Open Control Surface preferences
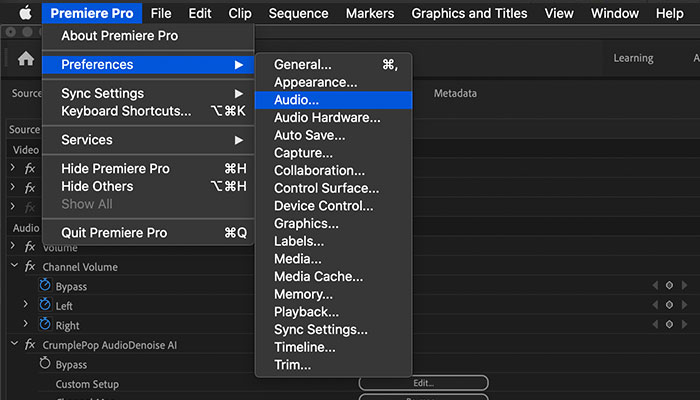 [x=333, y=188]
